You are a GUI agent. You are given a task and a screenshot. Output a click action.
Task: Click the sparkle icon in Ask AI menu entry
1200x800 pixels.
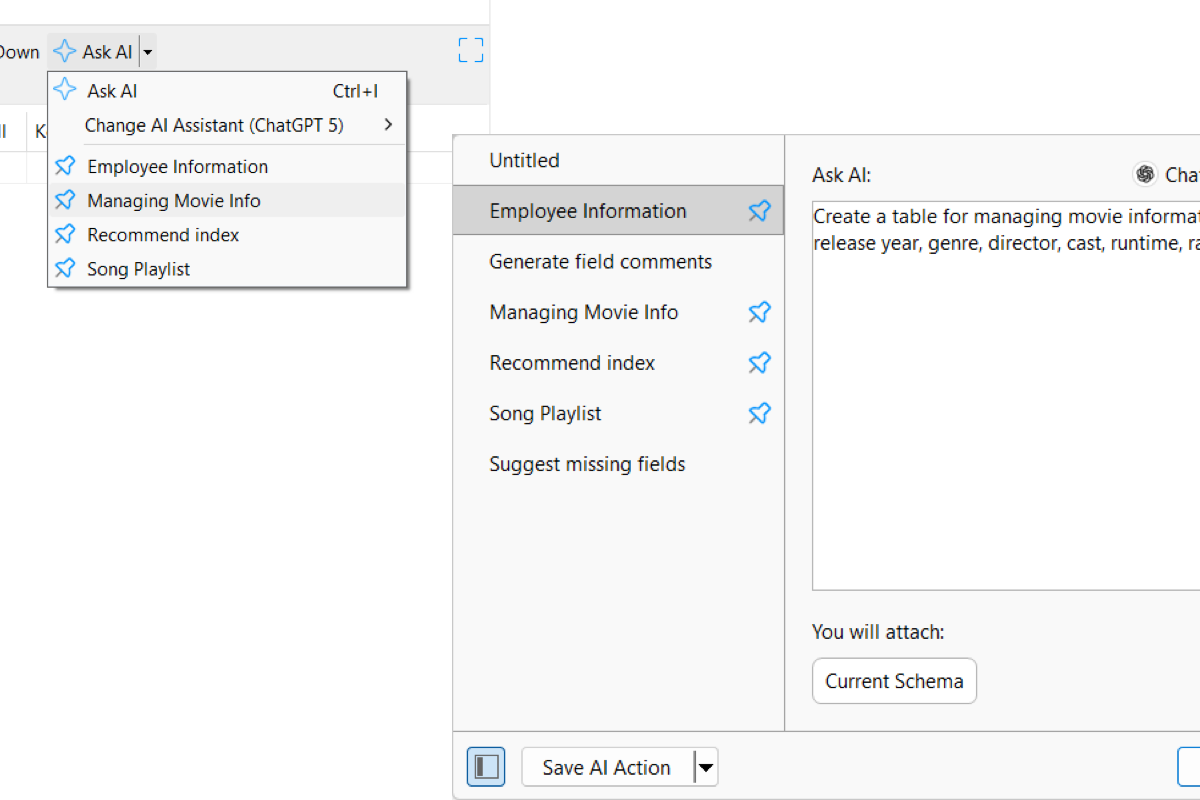(65, 90)
